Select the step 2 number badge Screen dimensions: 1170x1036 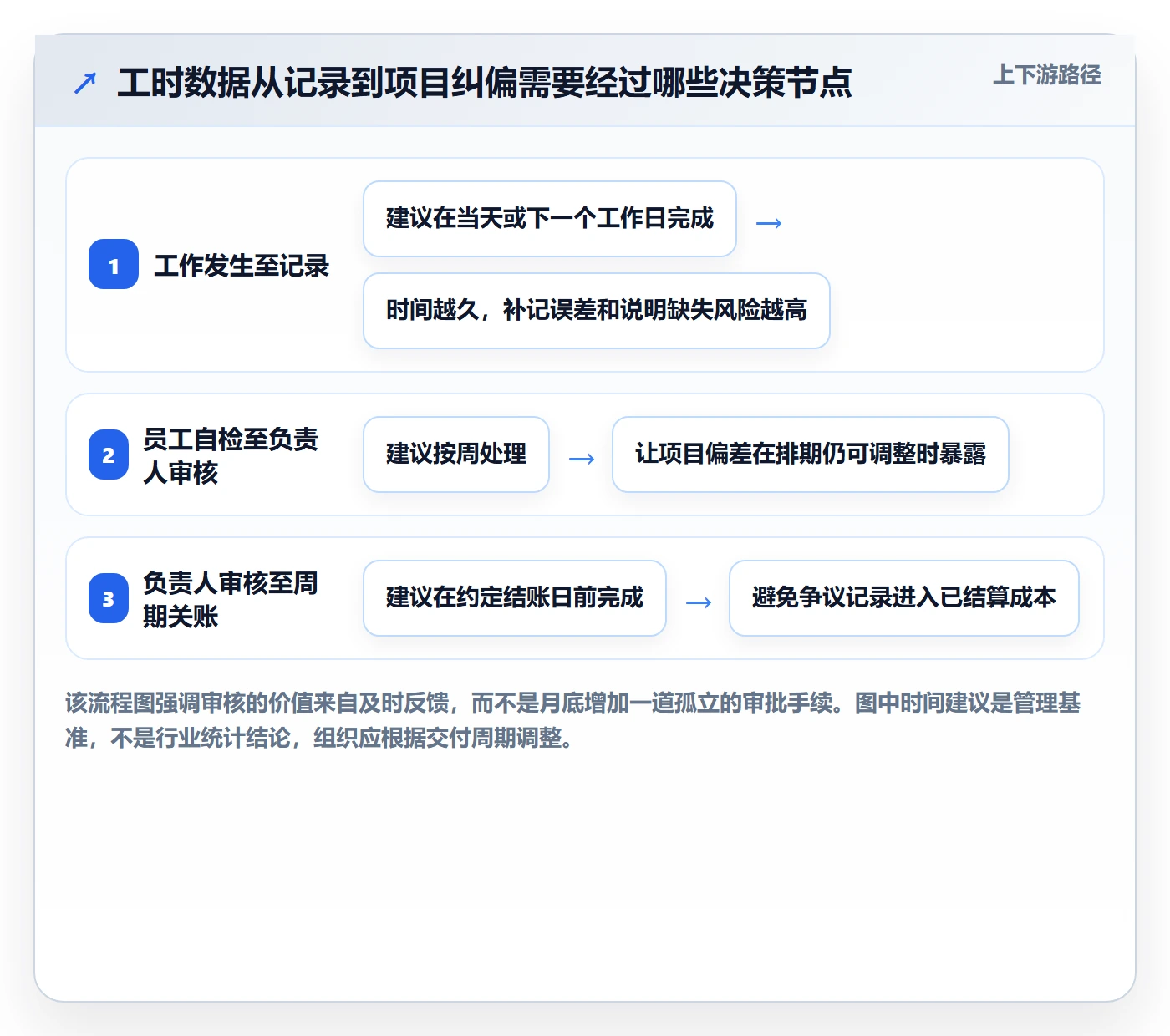tap(109, 455)
